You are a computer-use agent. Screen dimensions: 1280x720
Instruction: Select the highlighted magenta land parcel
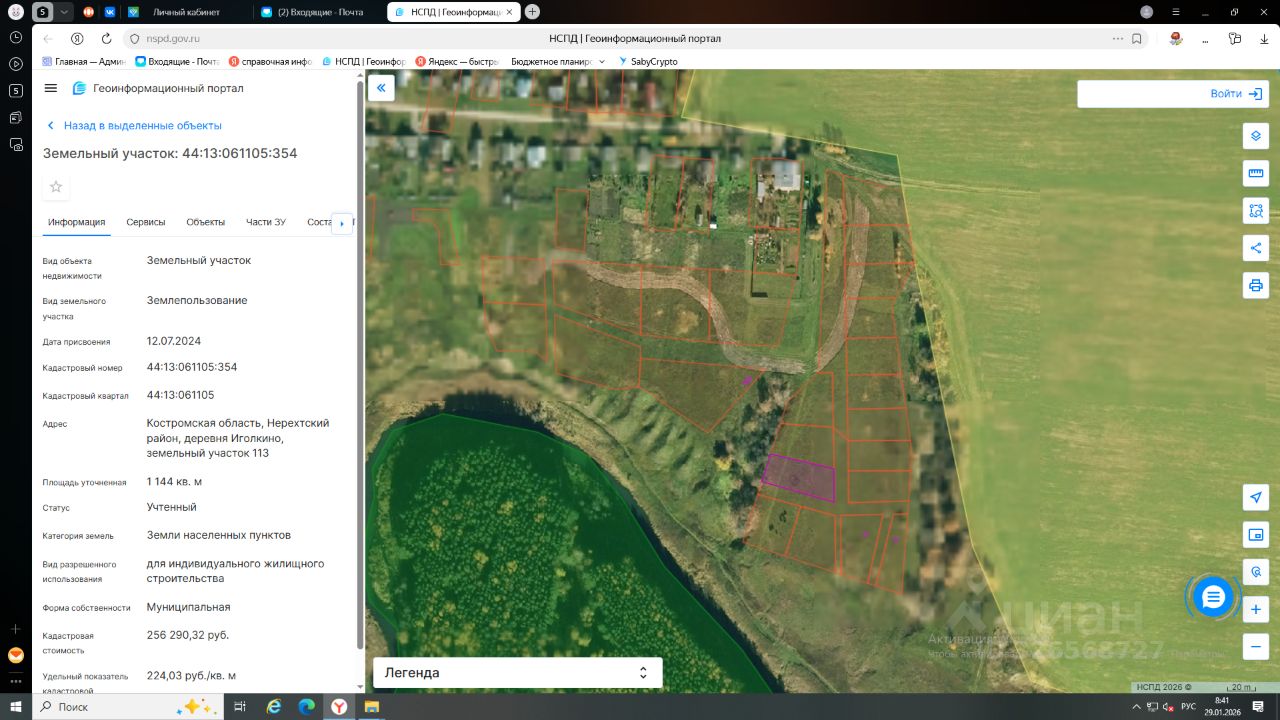point(799,477)
